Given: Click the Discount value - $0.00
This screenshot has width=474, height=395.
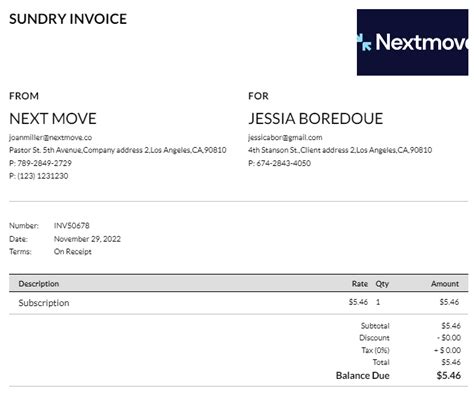Looking at the screenshot, I should pyautogui.click(x=449, y=338).
